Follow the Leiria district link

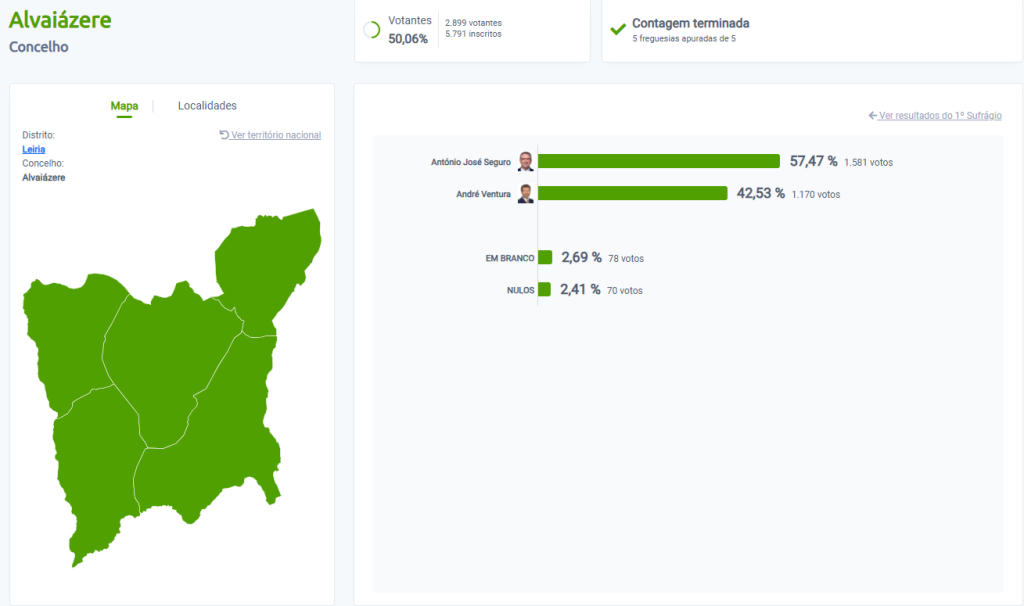(x=33, y=149)
